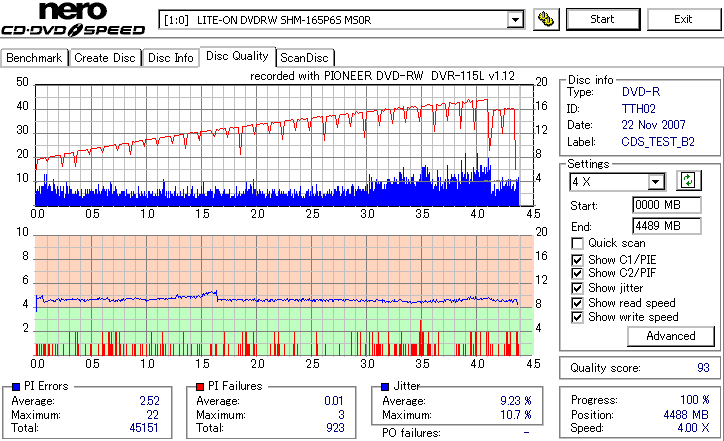Click the Quality score value 93
Image resolution: width=724 pixels, height=441 pixels.
pos(703,368)
